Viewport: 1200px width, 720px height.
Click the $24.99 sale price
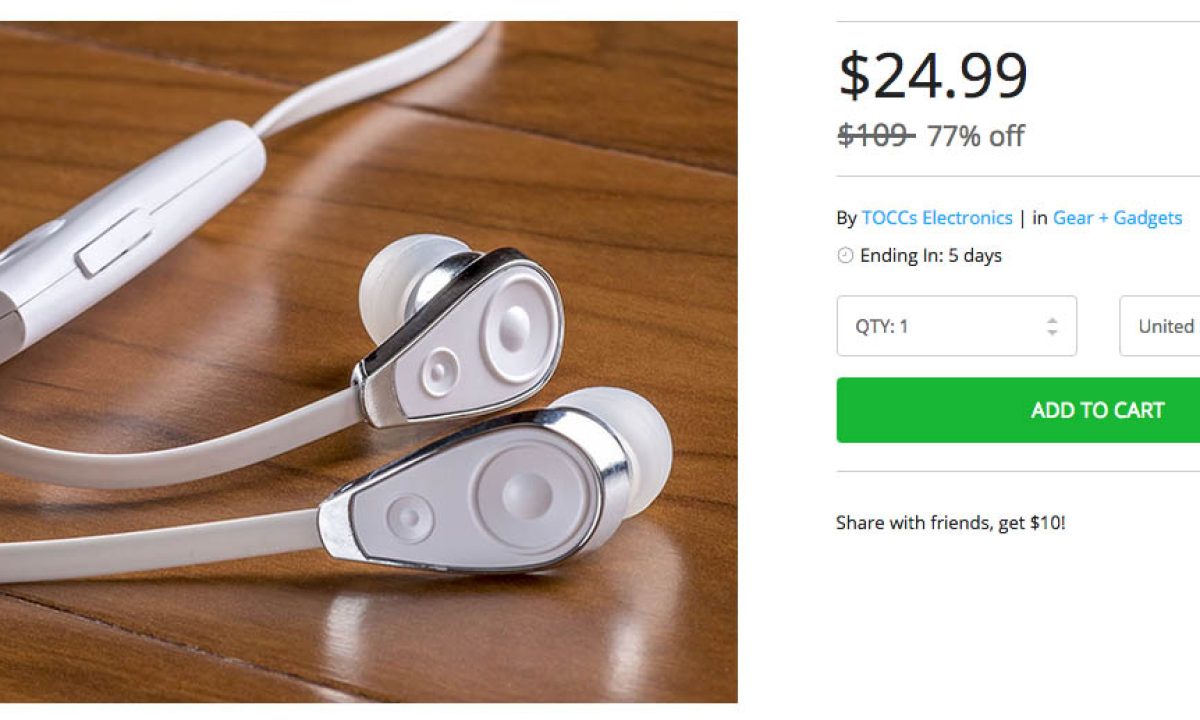[933, 76]
